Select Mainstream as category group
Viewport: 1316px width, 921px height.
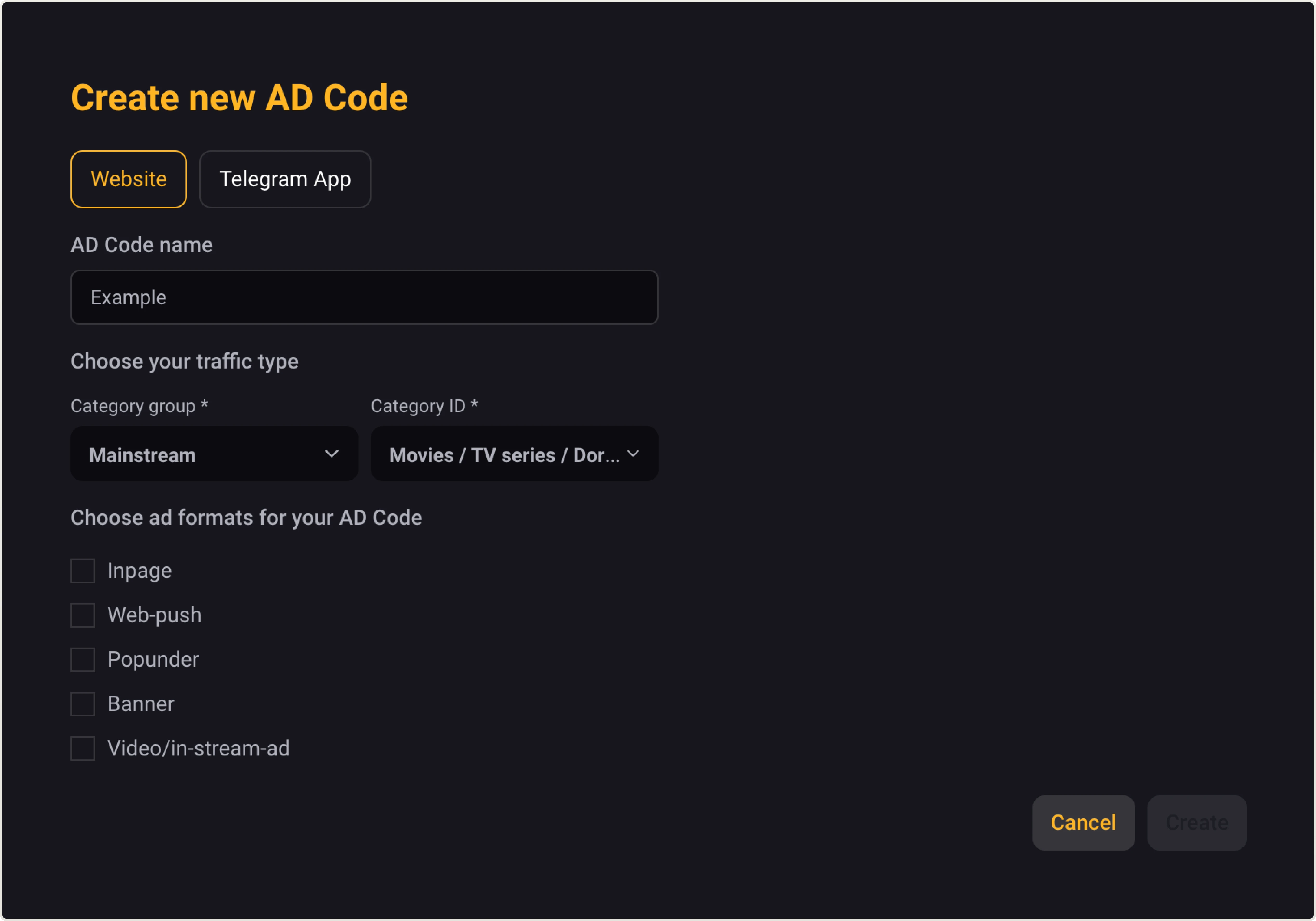pyautogui.click(x=214, y=454)
